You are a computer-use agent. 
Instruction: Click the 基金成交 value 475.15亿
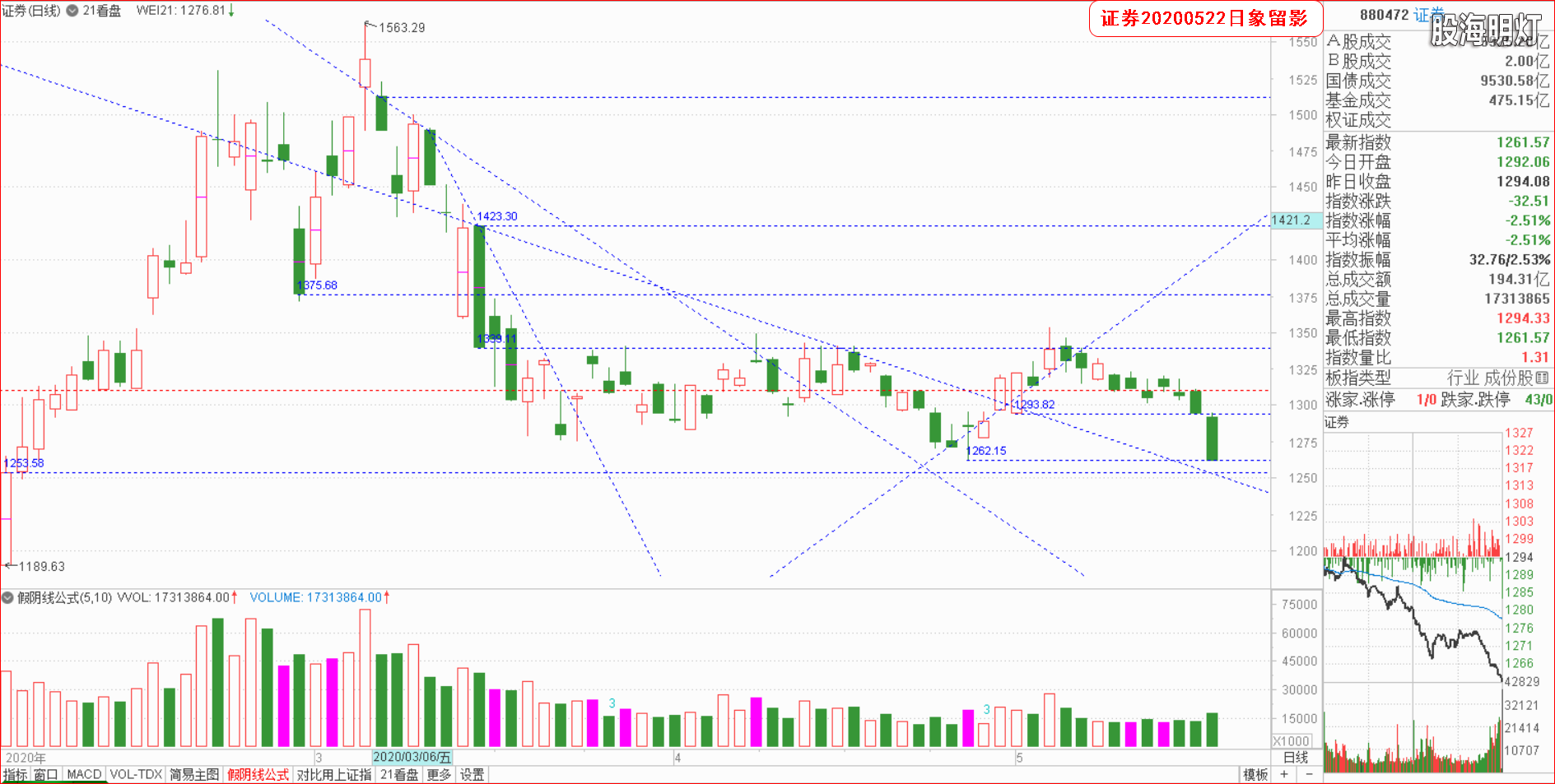1519,100
